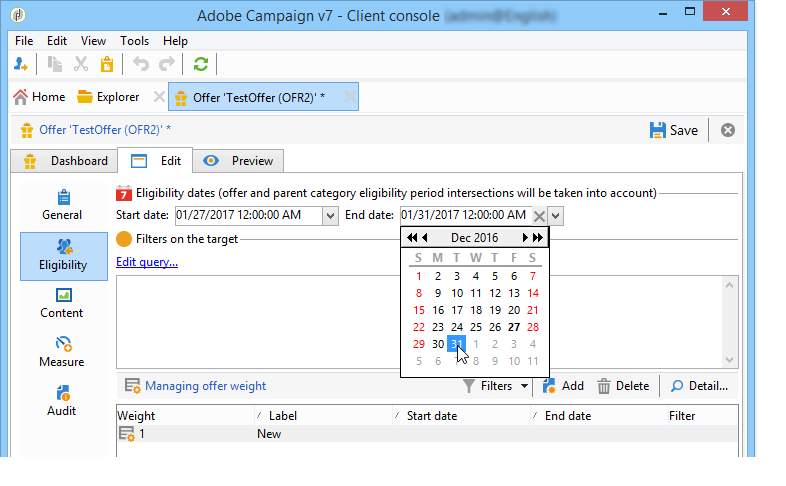Switch to the Explorer tab

[108, 97]
